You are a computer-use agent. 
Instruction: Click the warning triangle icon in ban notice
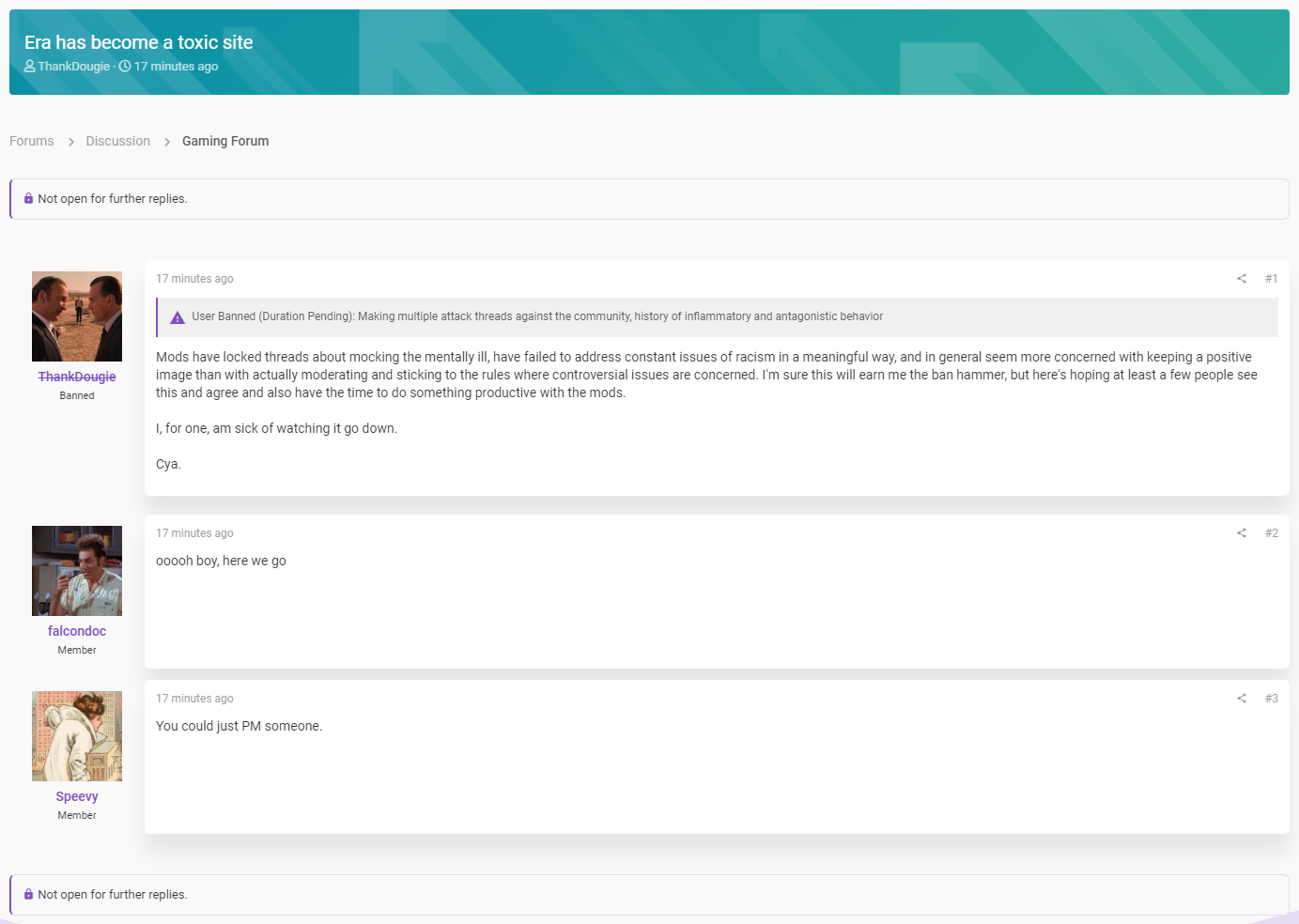(177, 317)
